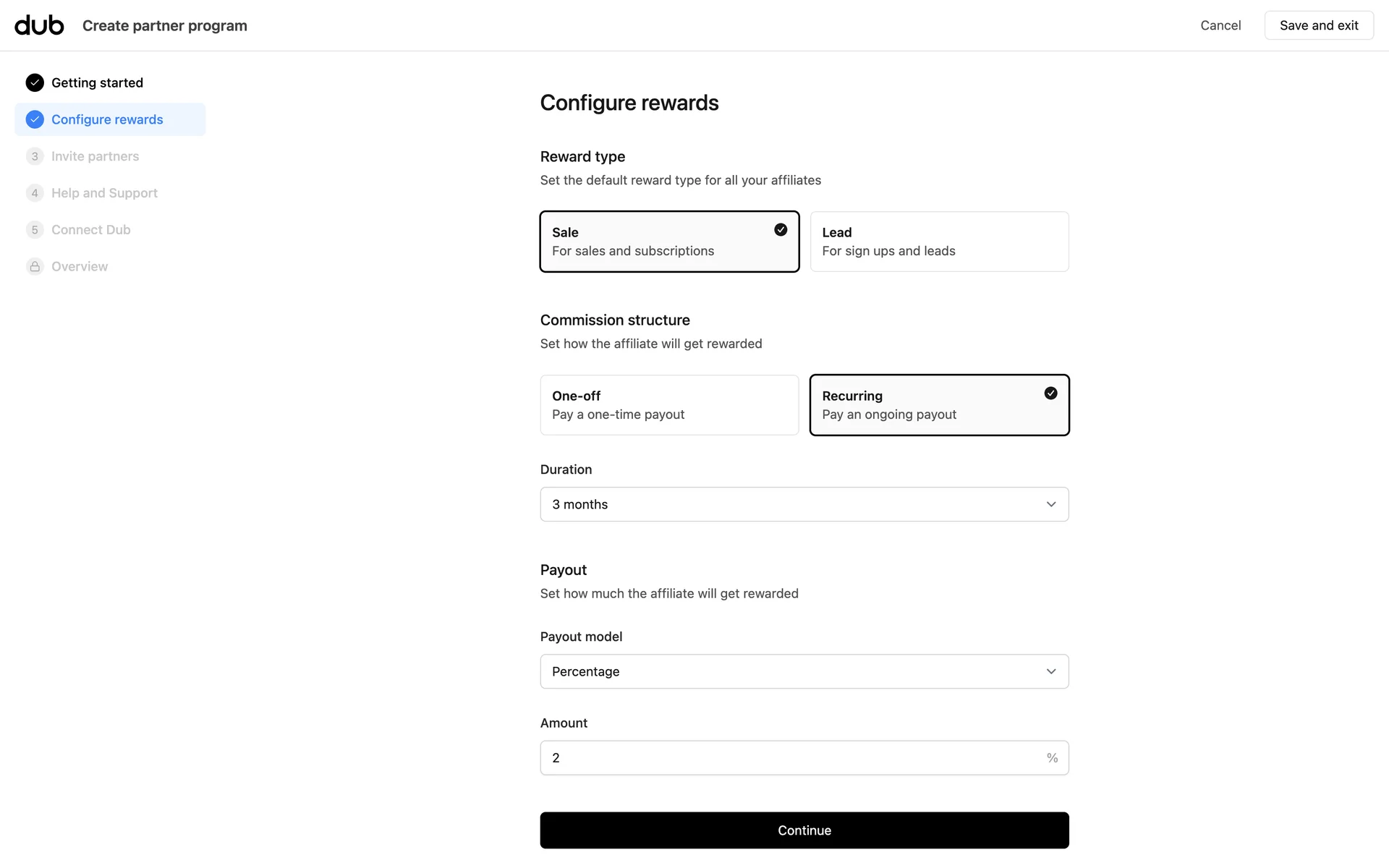The width and height of the screenshot is (1389, 868).
Task: Click the dub logo
Action: pos(39,25)
